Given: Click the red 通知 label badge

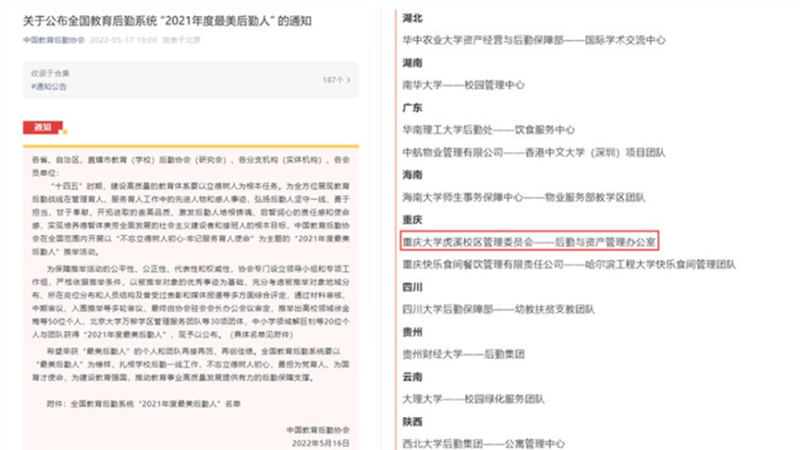Looking at the screenshot, I should point(43,127).
